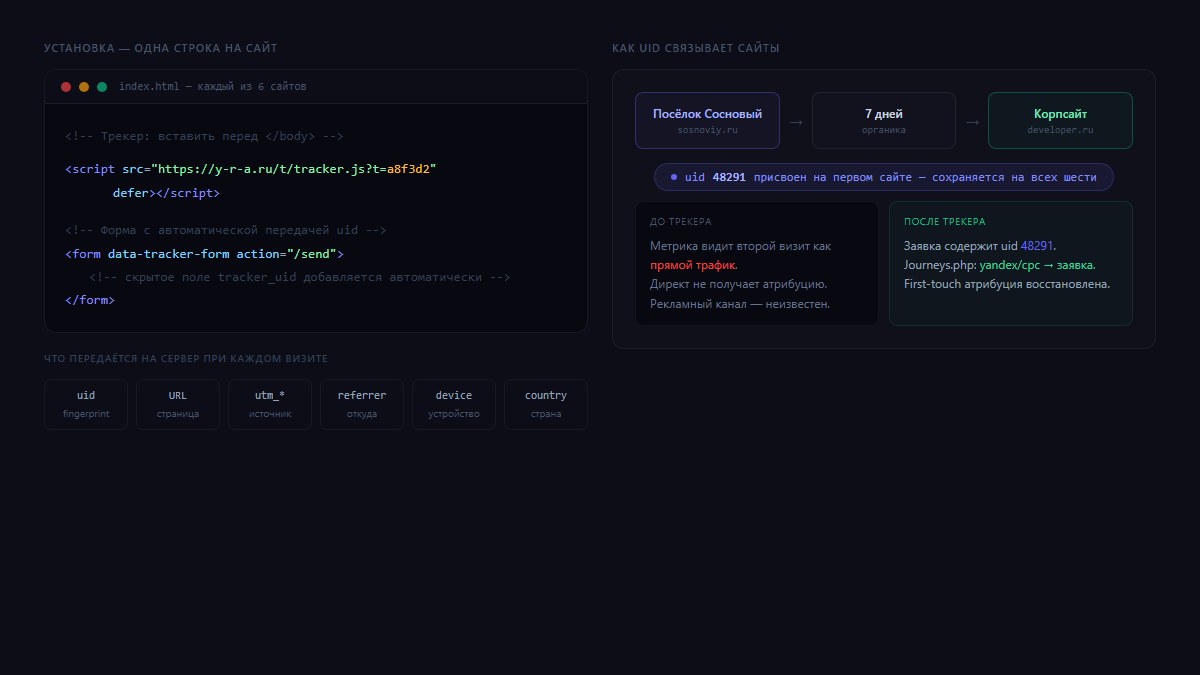Click the purple dot in uid pill
Image resolution: width=1200 pixels, height=675 pixels.
[674, 177]
